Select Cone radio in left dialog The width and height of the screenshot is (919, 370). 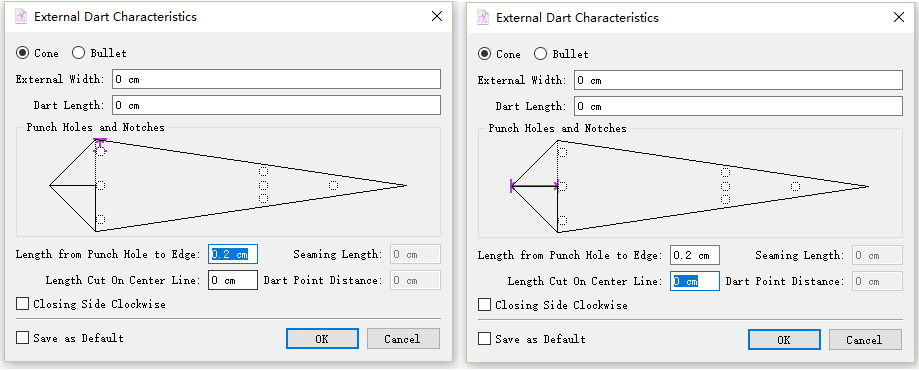(23, 53)
